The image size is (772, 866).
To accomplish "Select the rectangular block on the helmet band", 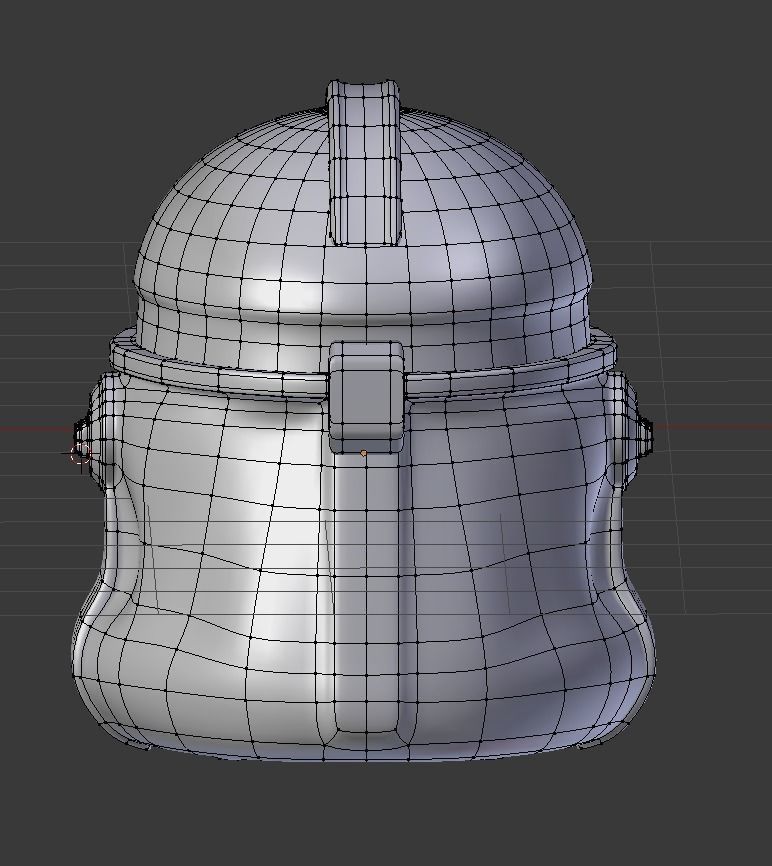I will click(x=367, y=396).
